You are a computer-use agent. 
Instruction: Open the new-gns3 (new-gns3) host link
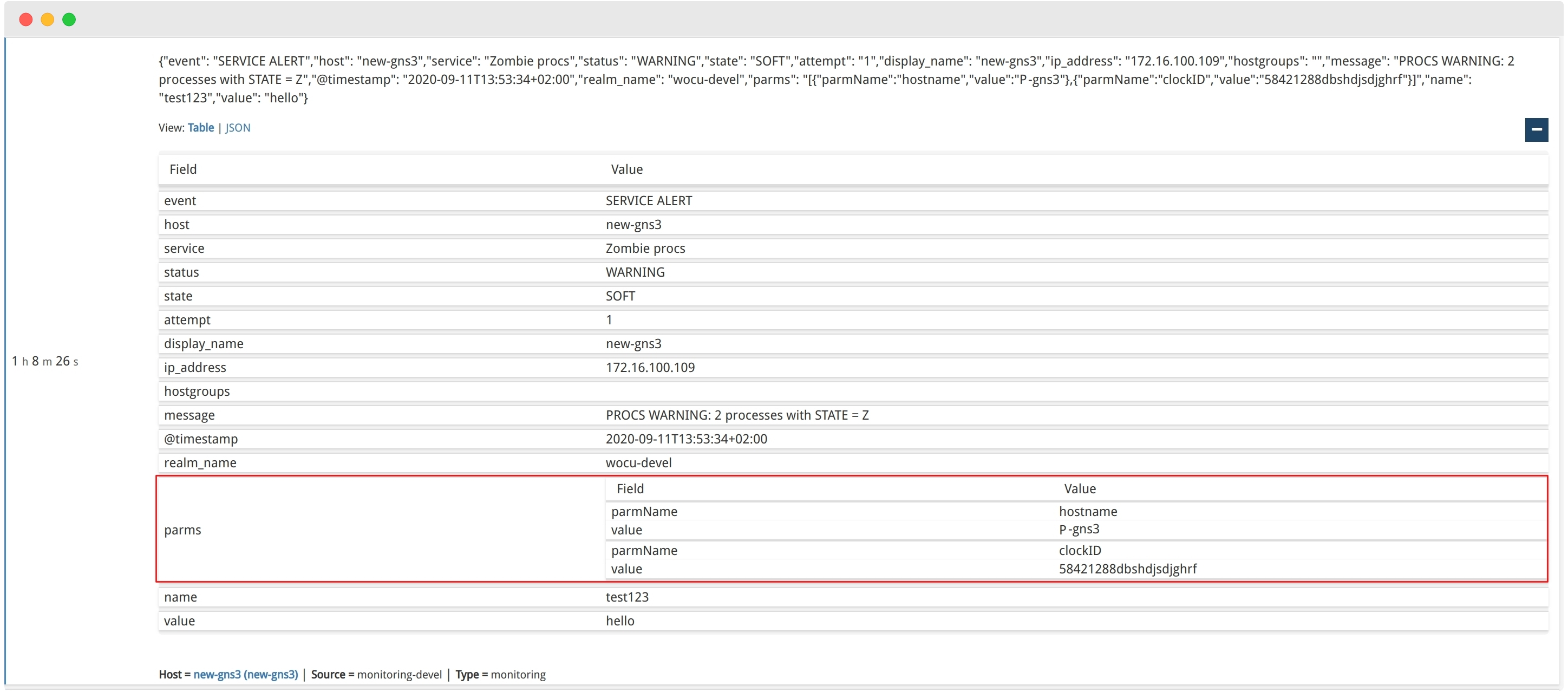tap(245, 674)
